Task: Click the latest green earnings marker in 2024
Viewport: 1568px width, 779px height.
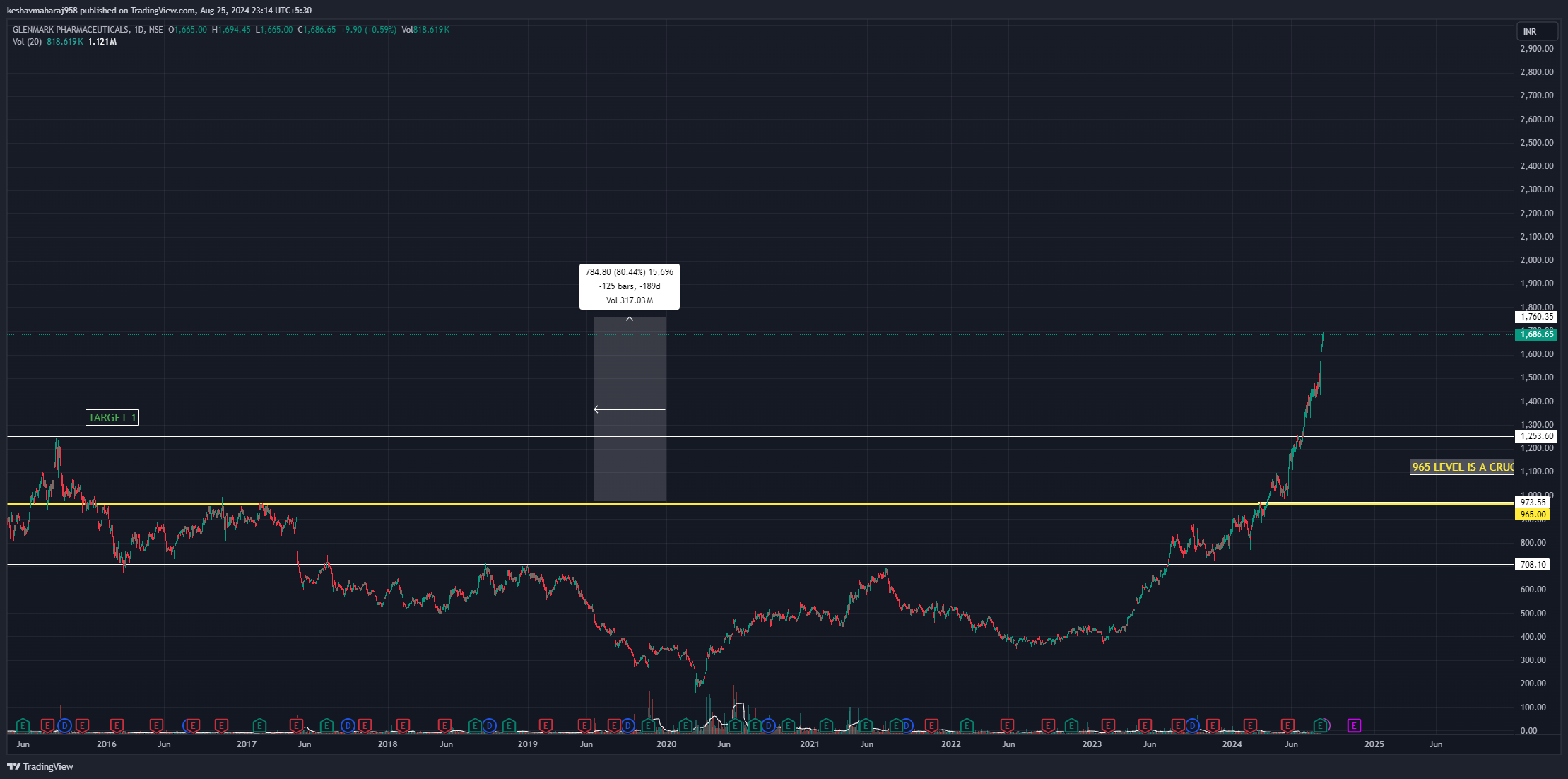Action: (1320, 725)
